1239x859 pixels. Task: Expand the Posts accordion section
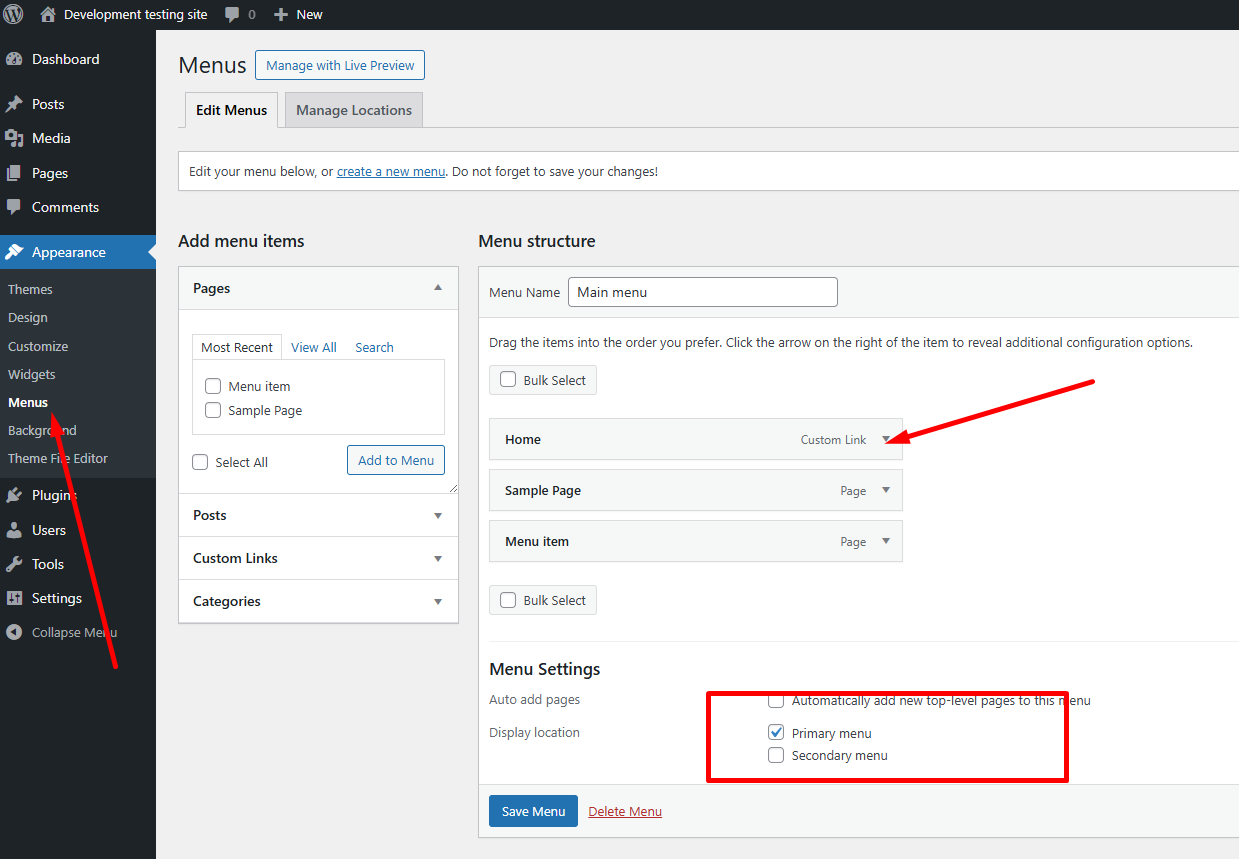tap(438, 516)
